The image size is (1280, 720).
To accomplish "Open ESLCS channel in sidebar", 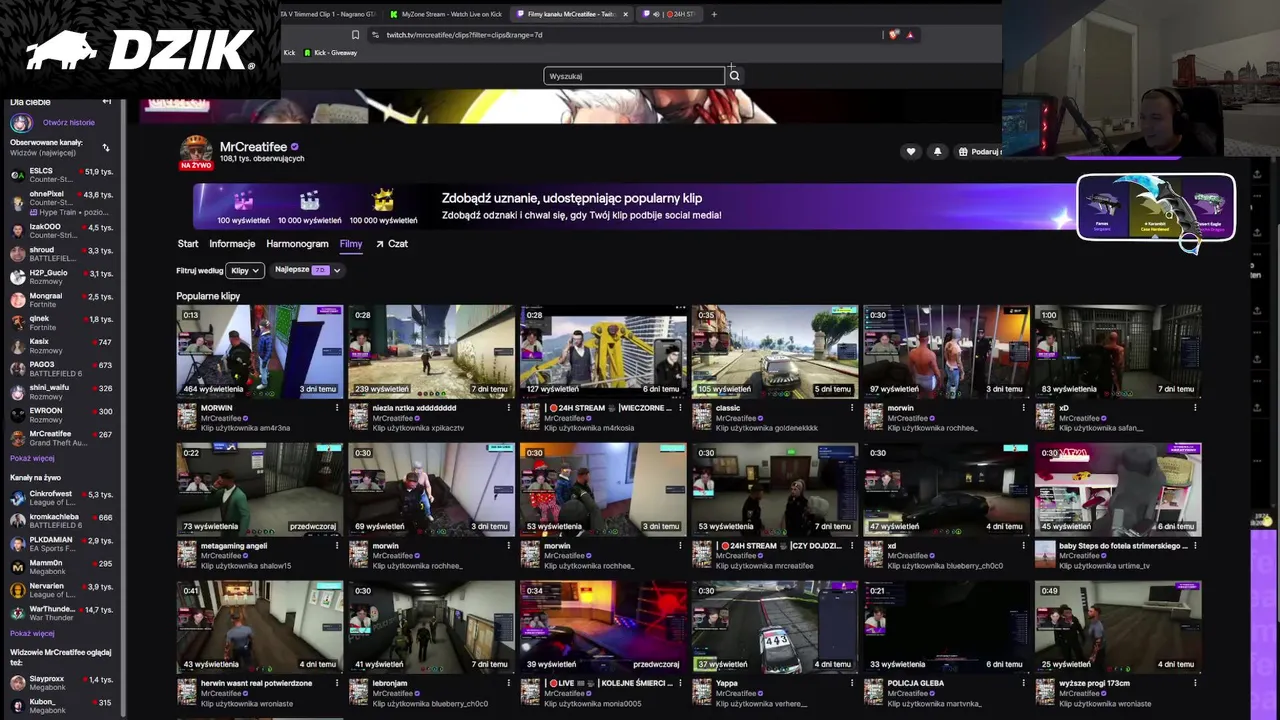I will (61, 175).
